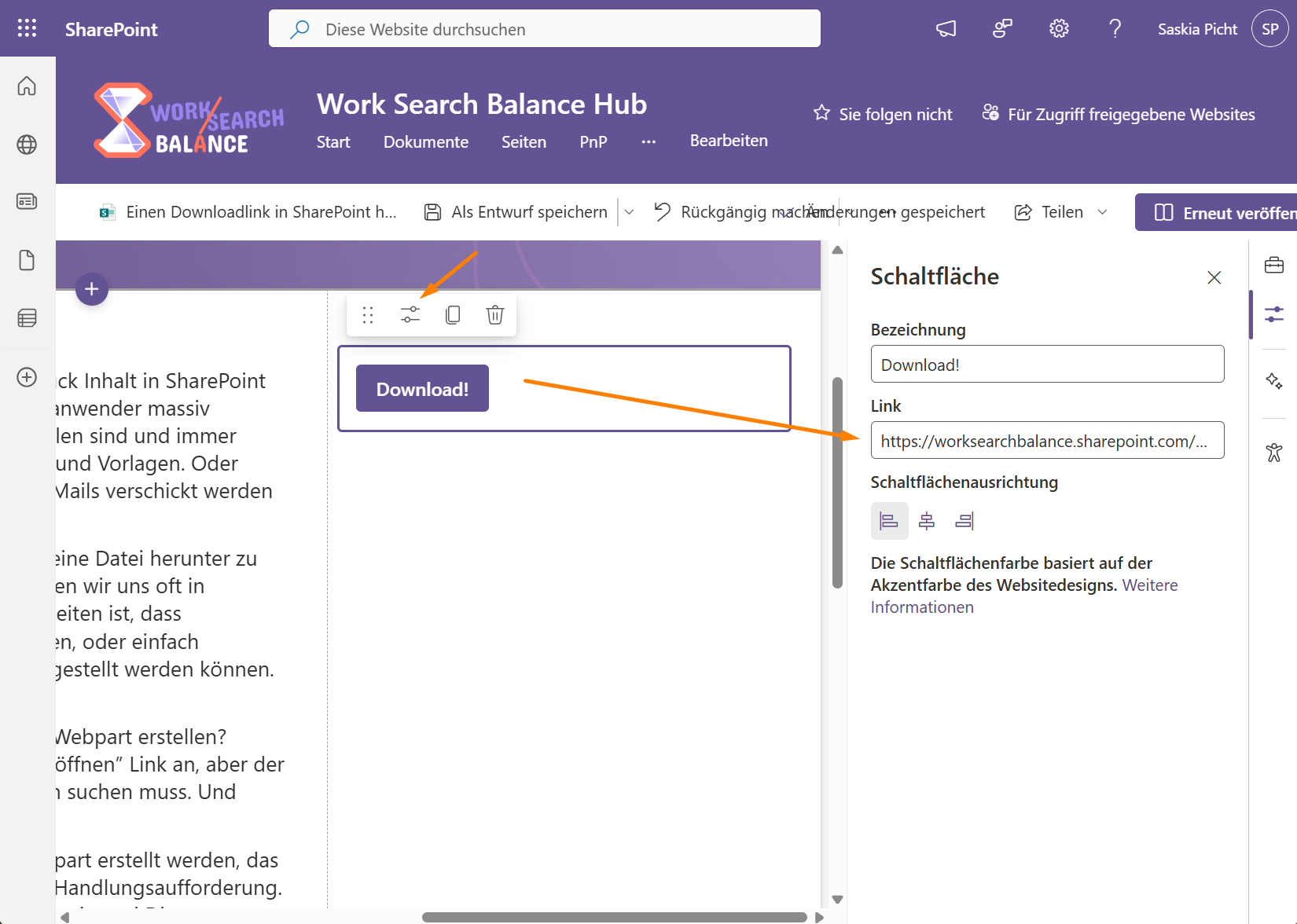1297x924 pixels.
Task: Open the news icon in left rail
Action: coord(27,201)
